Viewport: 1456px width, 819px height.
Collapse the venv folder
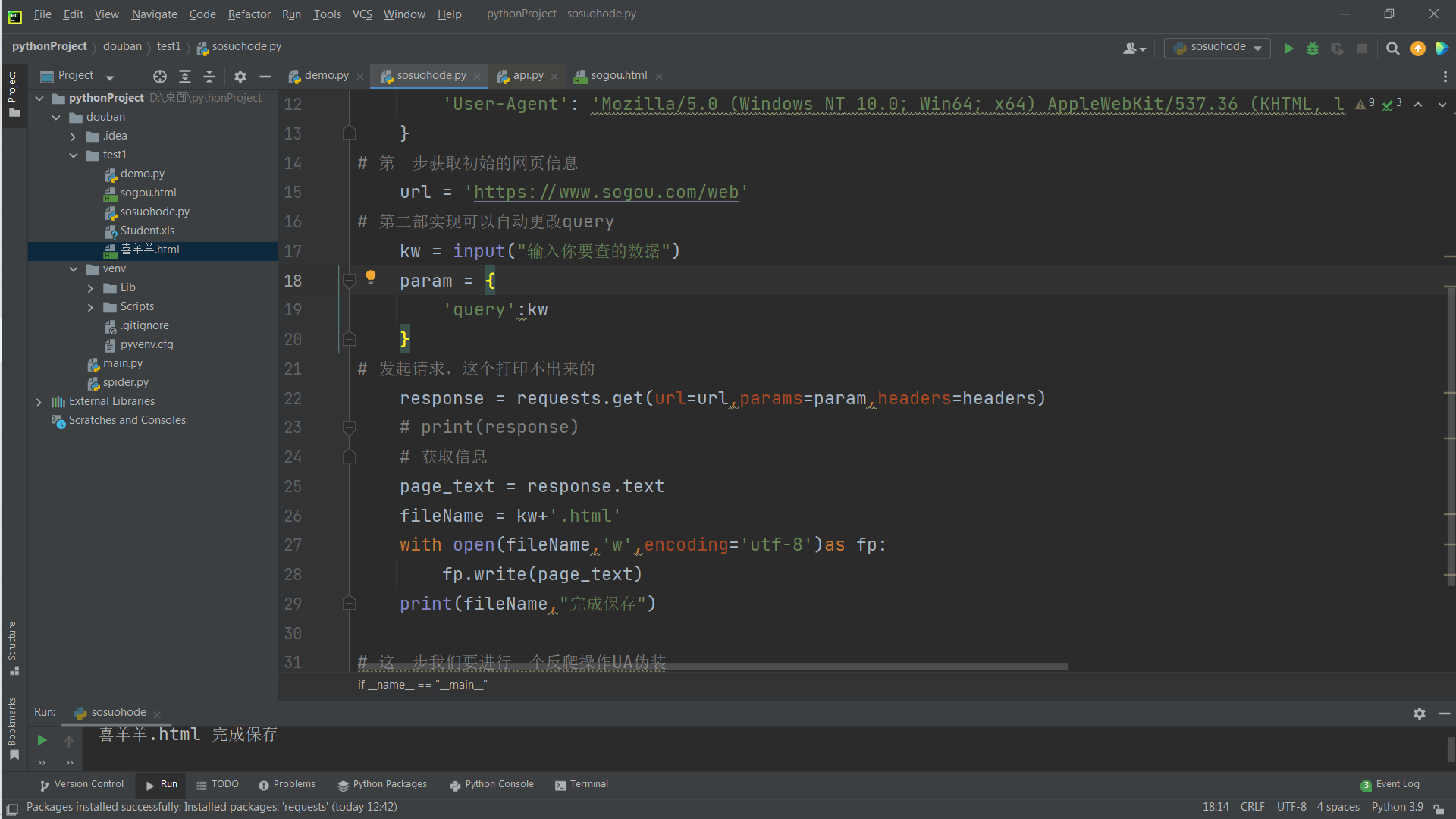coord(74,269)
